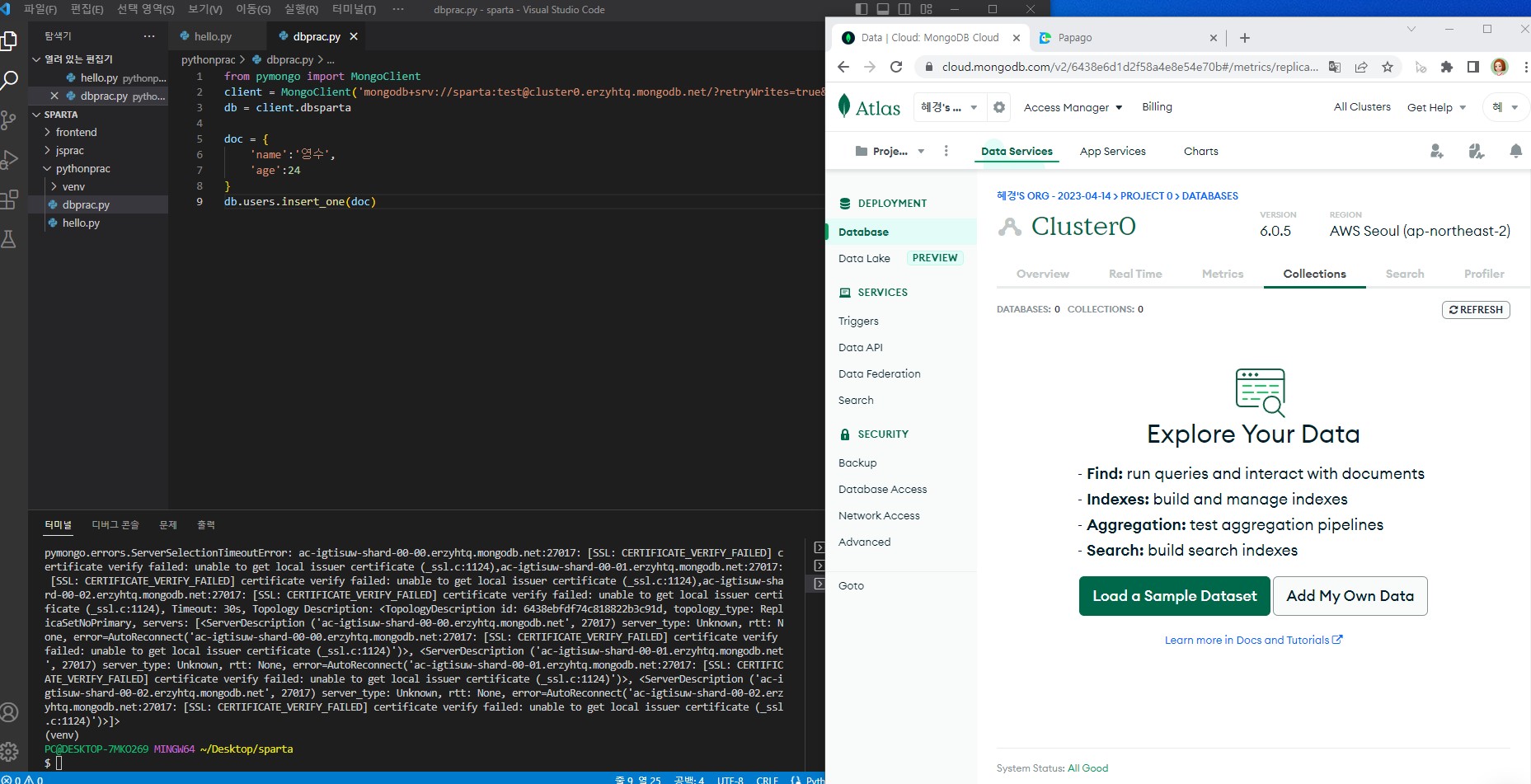Close the dbprac.py editor tab
Screen dimensions: 1531x784
pyautogui.click(x=354, y=36)
